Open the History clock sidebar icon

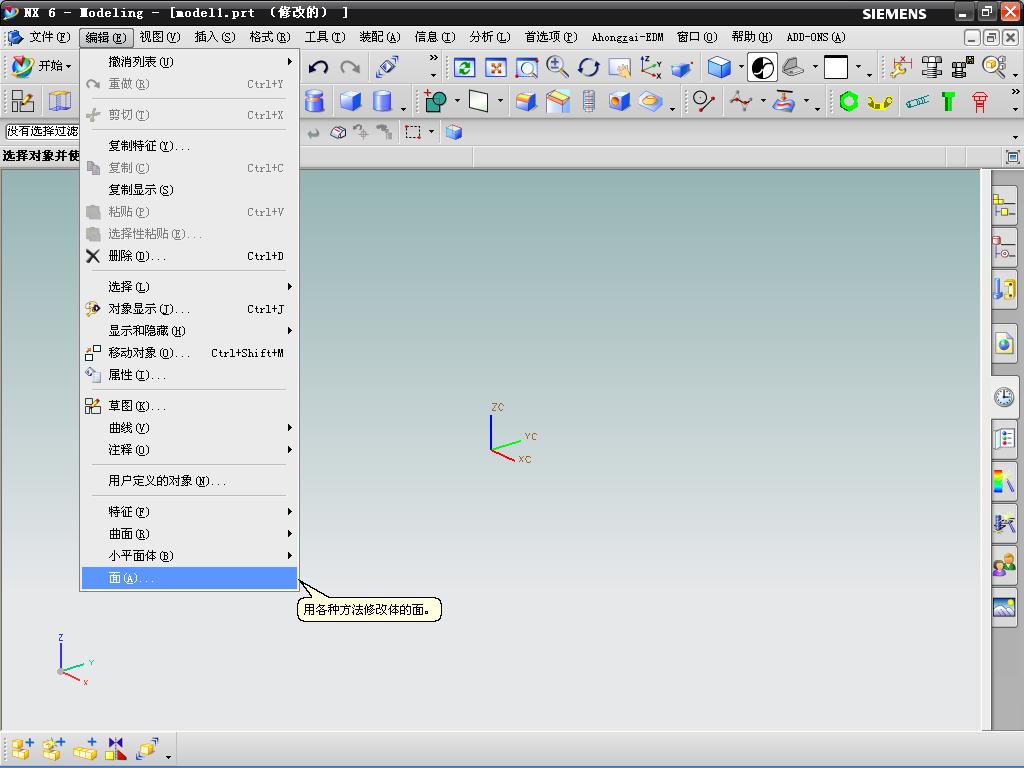click(x=1004, y=396)
